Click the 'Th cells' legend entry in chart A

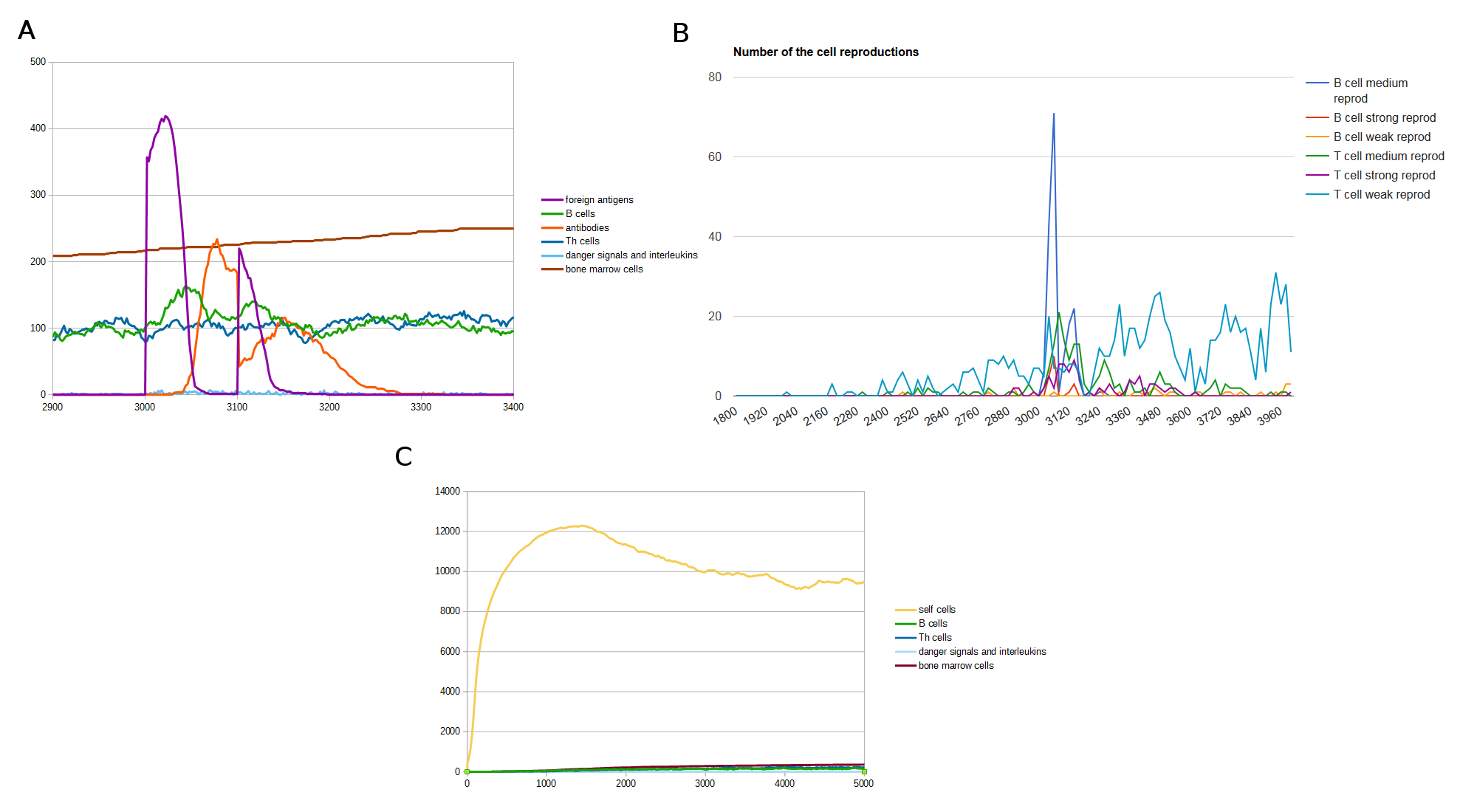pyautogui.click(x=582, y=241)
